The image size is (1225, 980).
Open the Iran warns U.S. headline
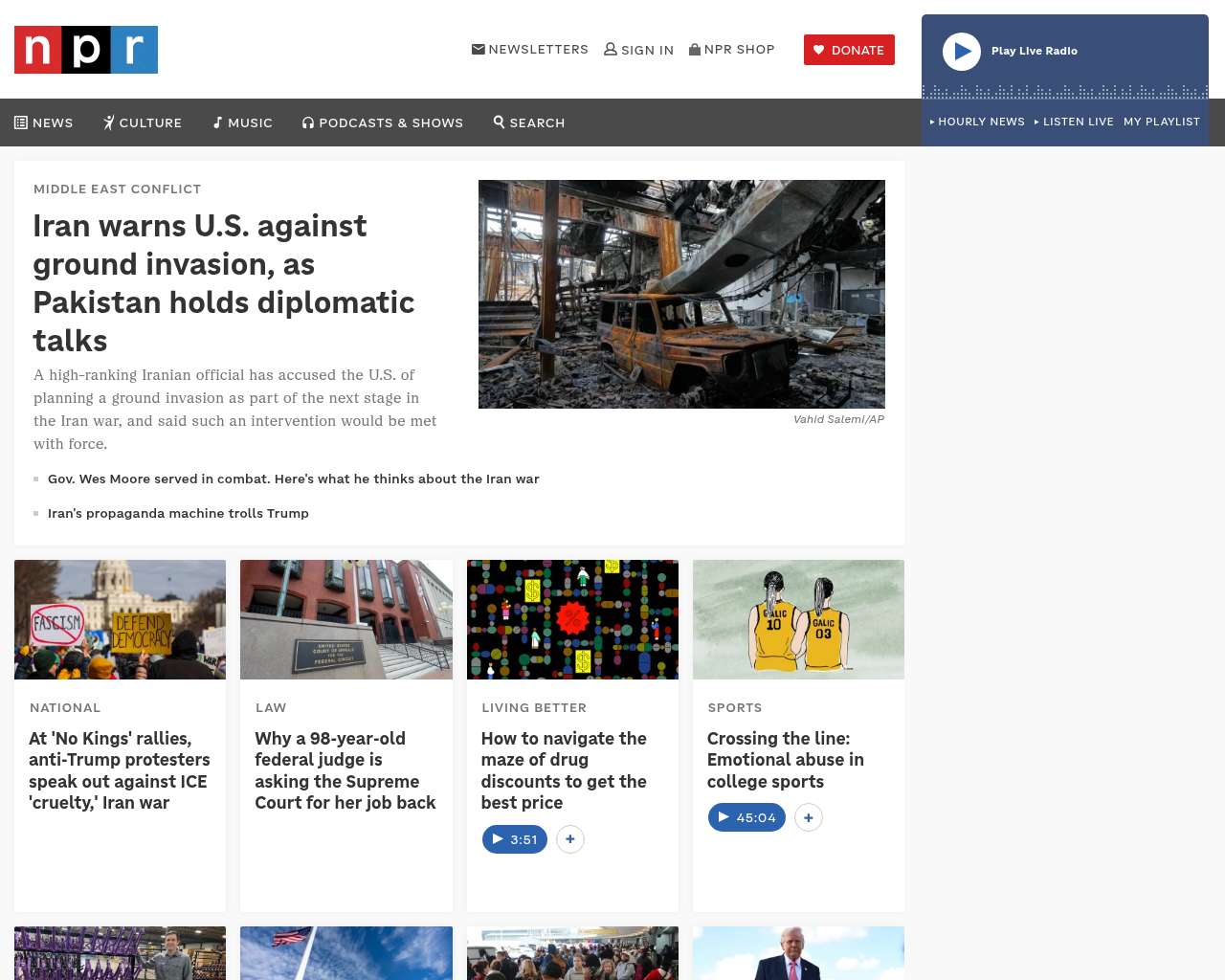223,282
